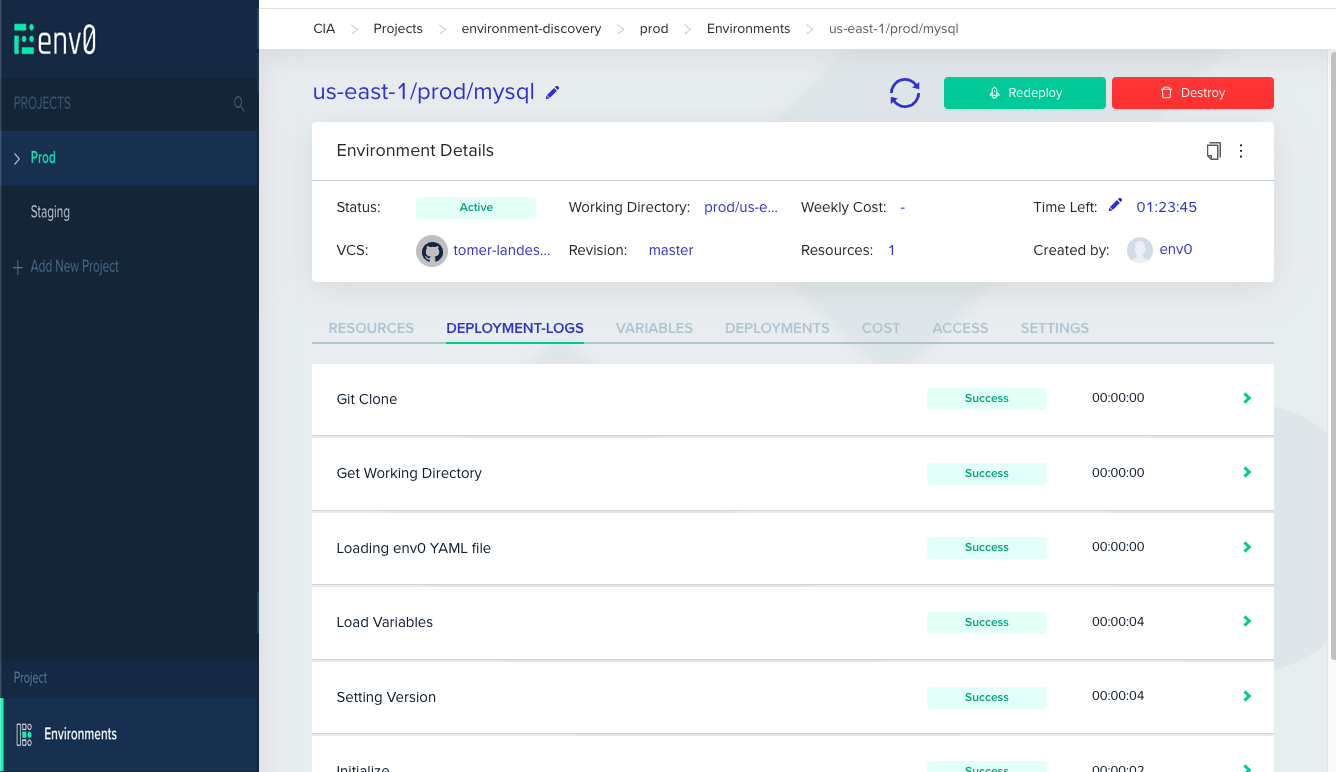The image size is (1336, 772).
Task: Open the ACCESS tab
Action: pyautogui.click(x=960, y=328)
